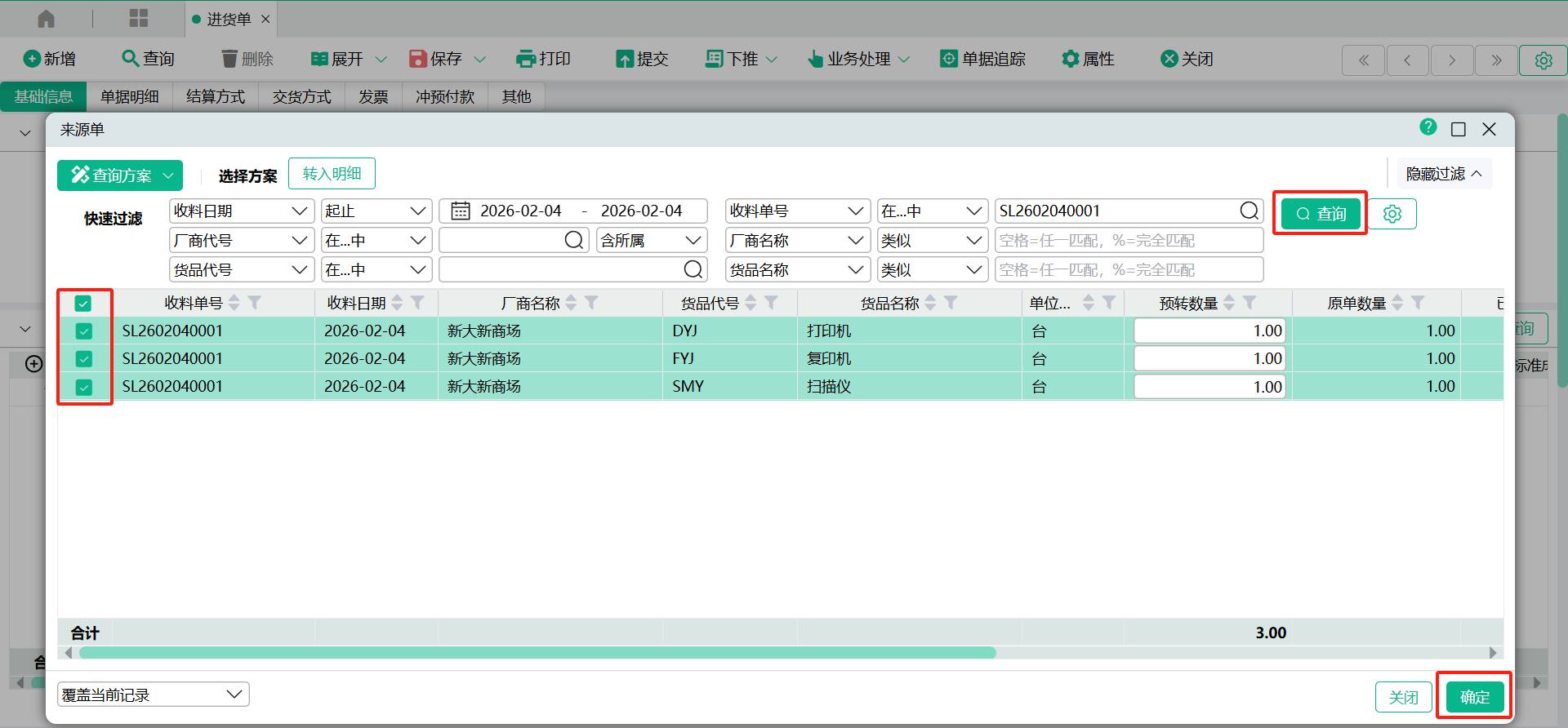Click the 厂商名称 filter input field
1568x728 pixels.
[1128, 241]
